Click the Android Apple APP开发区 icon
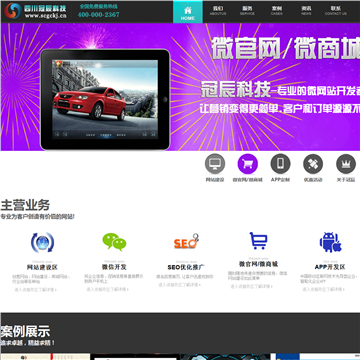360x360 pixels. point(330,242)
